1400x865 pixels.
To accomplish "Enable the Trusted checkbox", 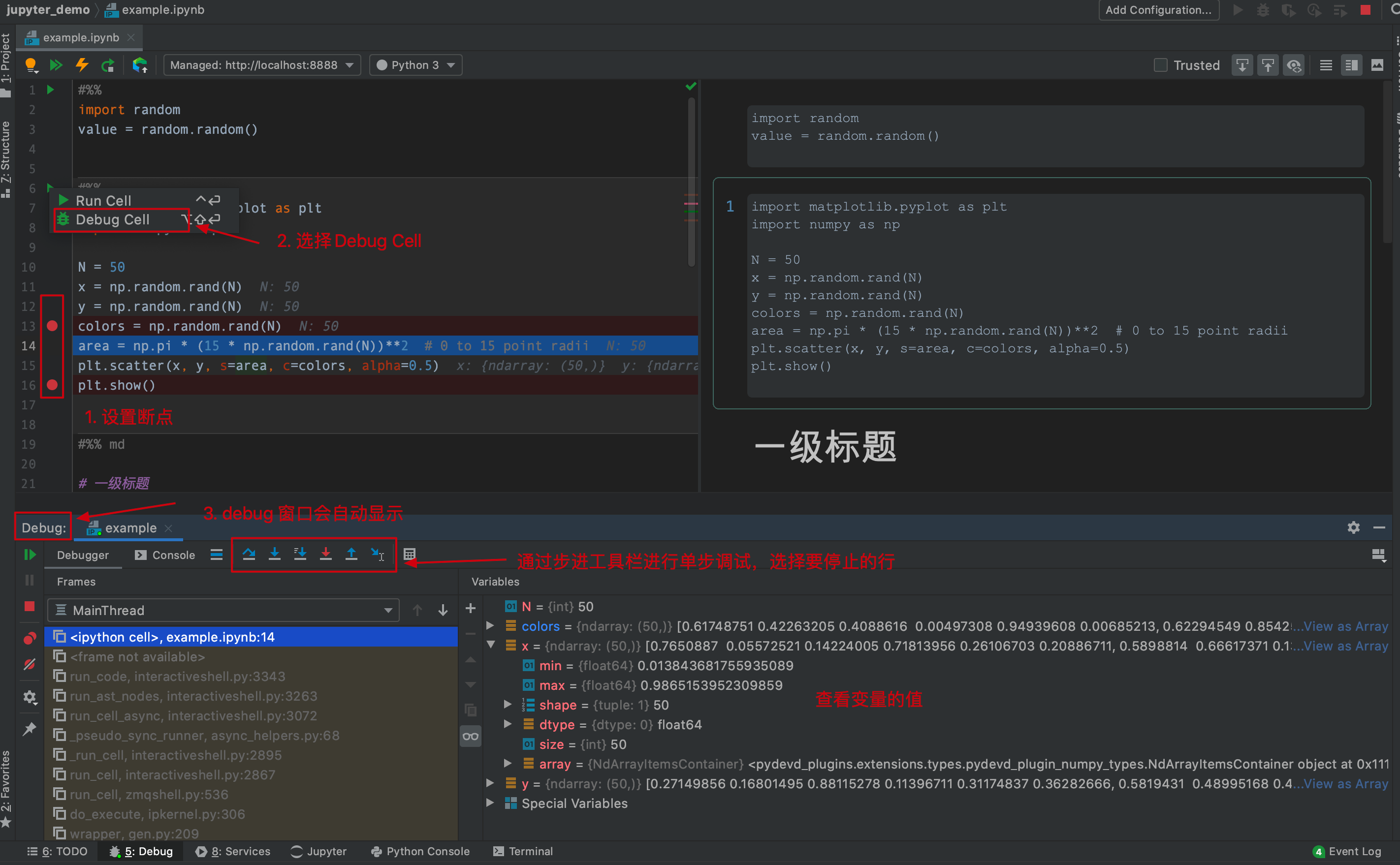I will pyautogui.click(x=1160, y=65).
